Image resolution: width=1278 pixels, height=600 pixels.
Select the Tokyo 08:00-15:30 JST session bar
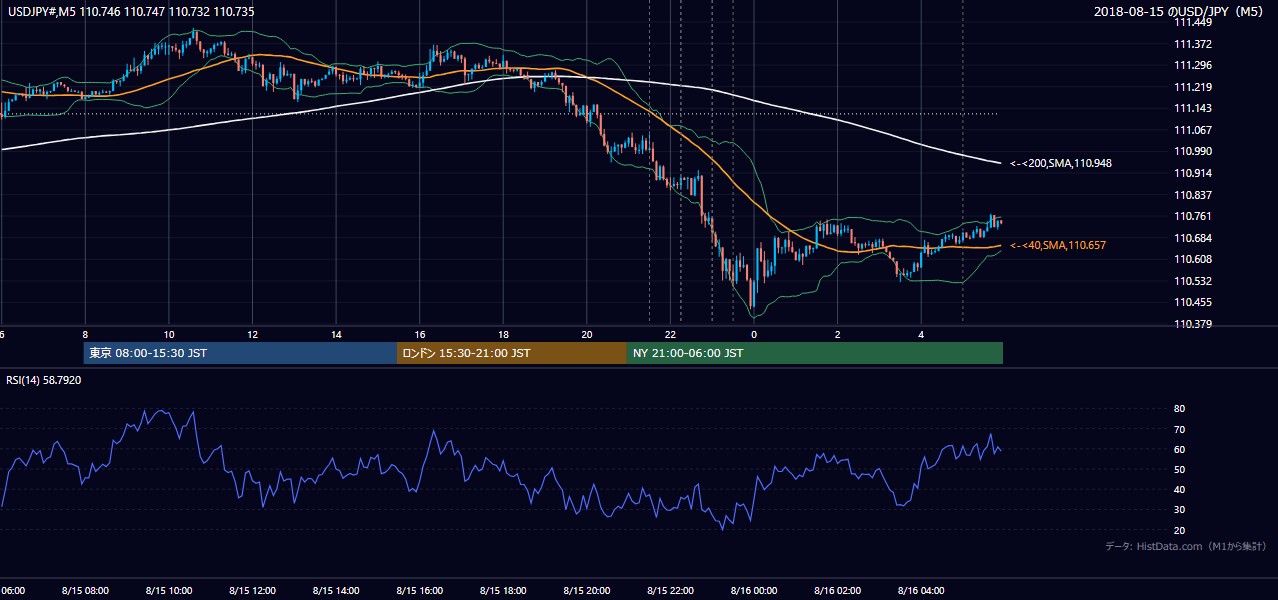click(x=240, y=353)
